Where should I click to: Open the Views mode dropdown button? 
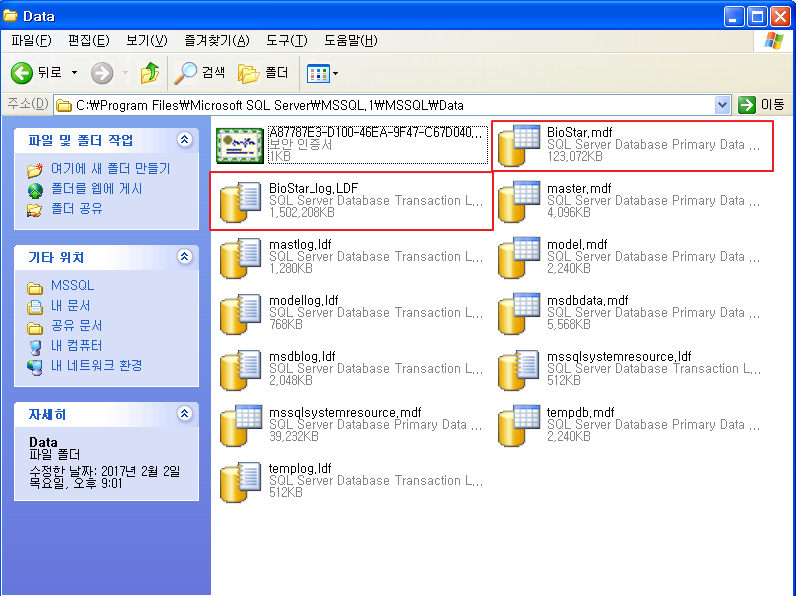click(322, 74)
